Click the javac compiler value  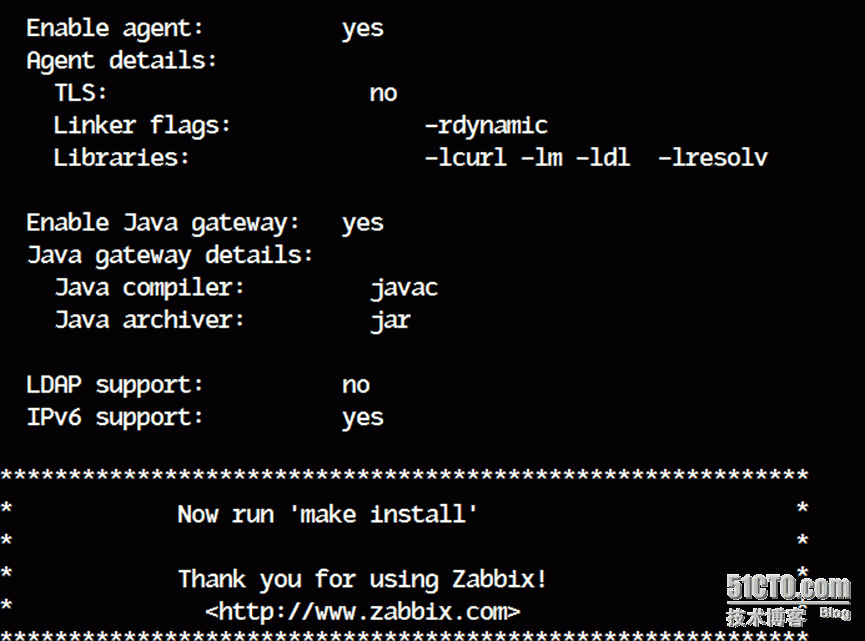coord(404,288)
